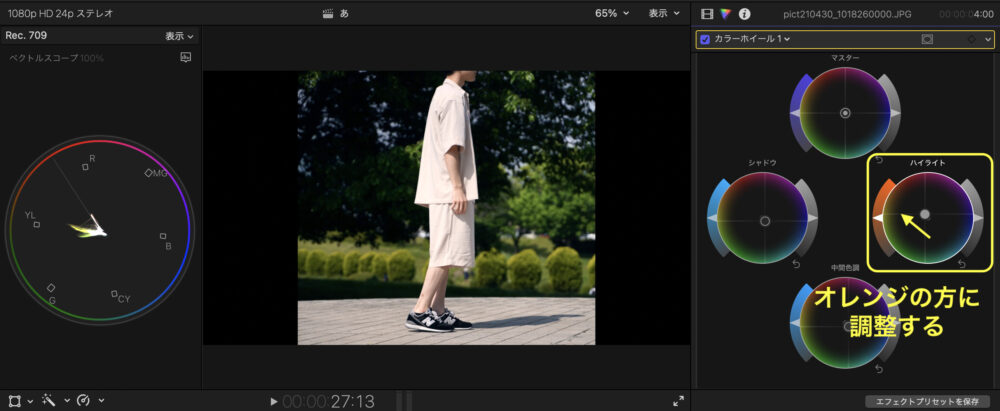Toggle the カラーホイール 1 checkbox
The image size is (1000, 411).
pyautogui.click(x=705, y=39)
